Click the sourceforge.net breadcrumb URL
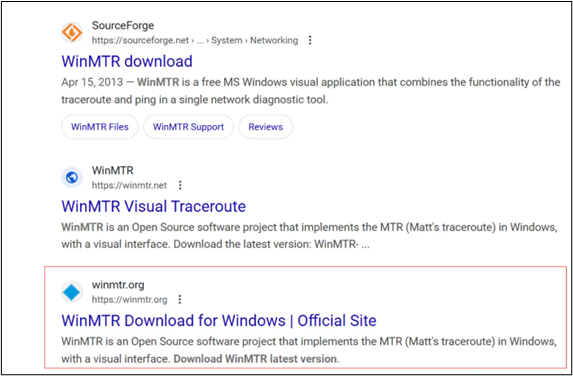This screenshot has height=376, width=573. [195, 40]
